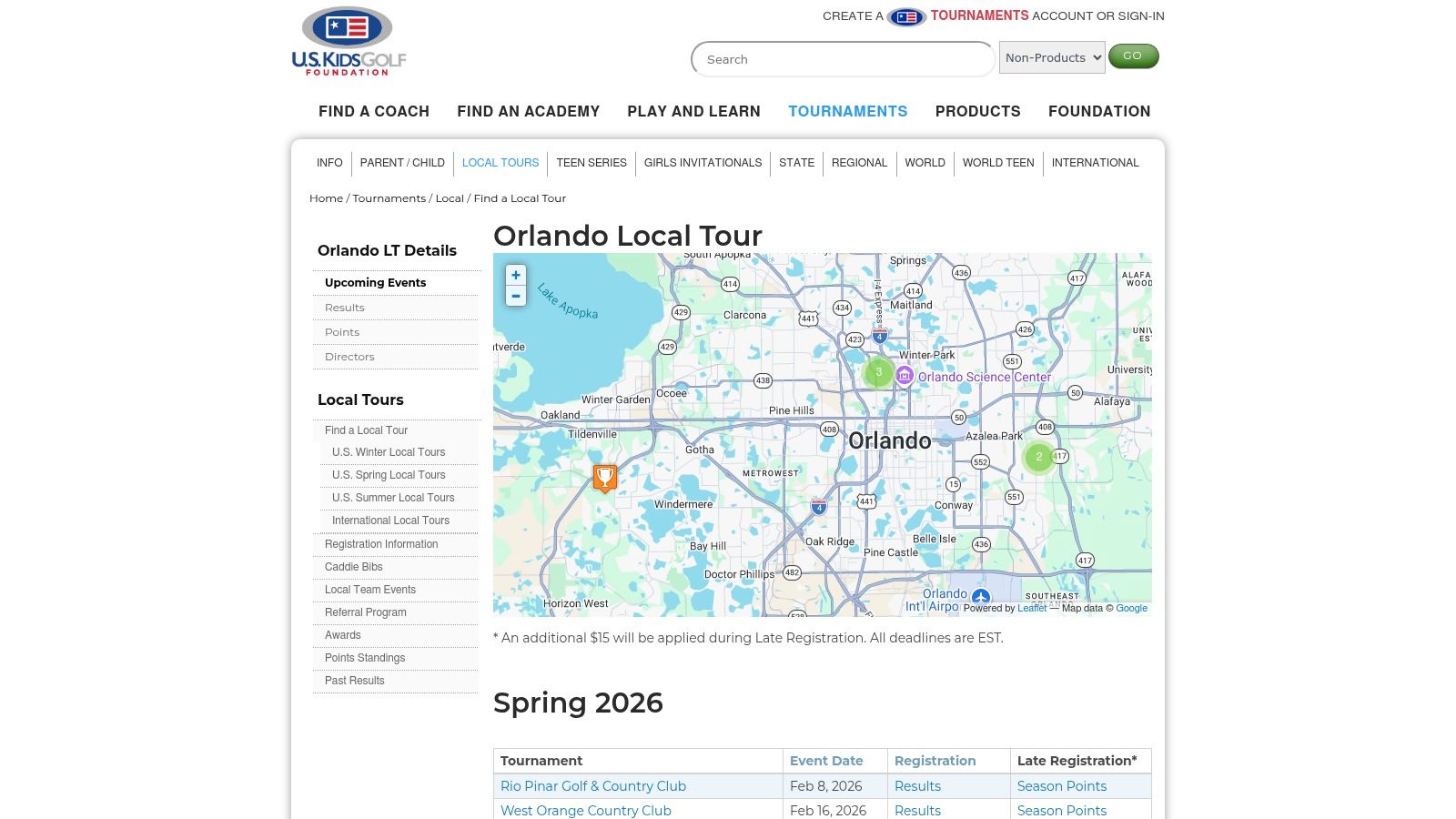Zoom in on the map

pyautogui.click(x=516, y=275)
